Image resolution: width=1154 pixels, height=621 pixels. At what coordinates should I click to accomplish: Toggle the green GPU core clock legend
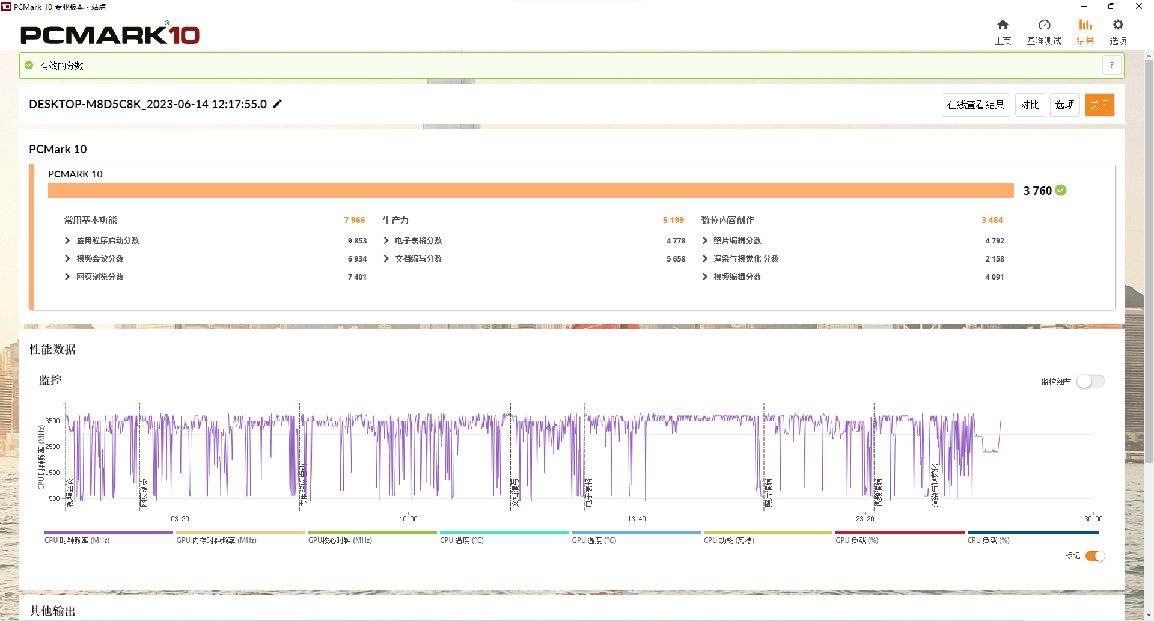pos(372,537)
